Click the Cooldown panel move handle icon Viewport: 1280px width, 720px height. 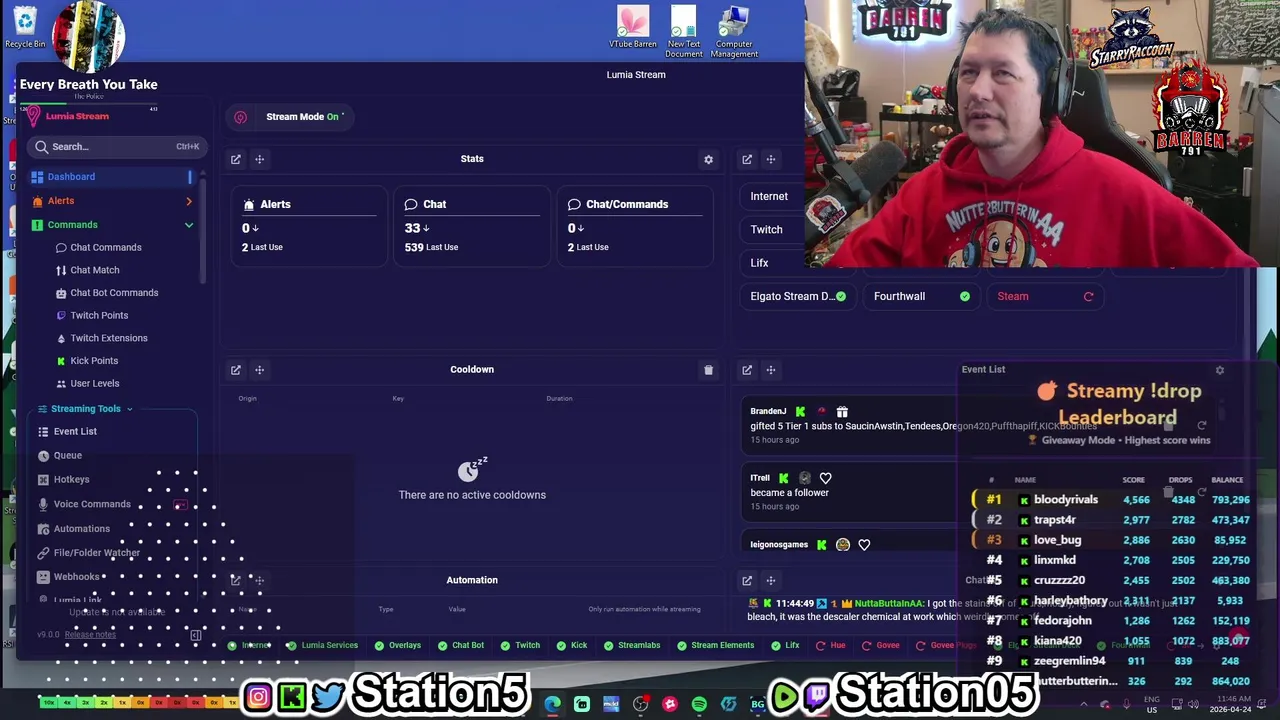(259, 370)
